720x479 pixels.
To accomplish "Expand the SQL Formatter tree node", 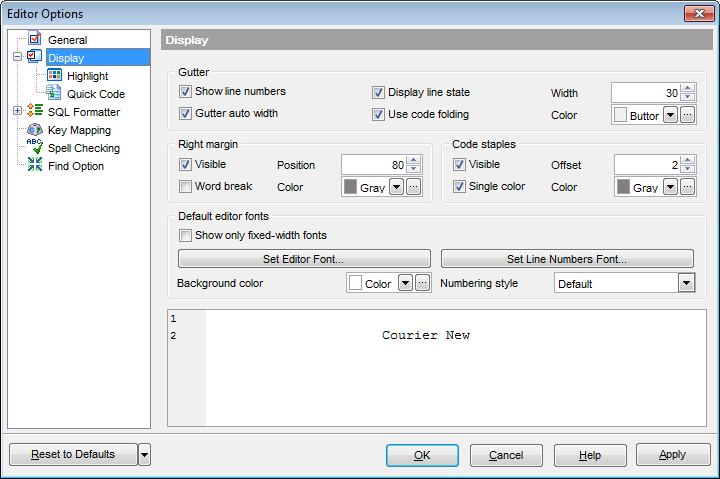I will tap(17, 112).
